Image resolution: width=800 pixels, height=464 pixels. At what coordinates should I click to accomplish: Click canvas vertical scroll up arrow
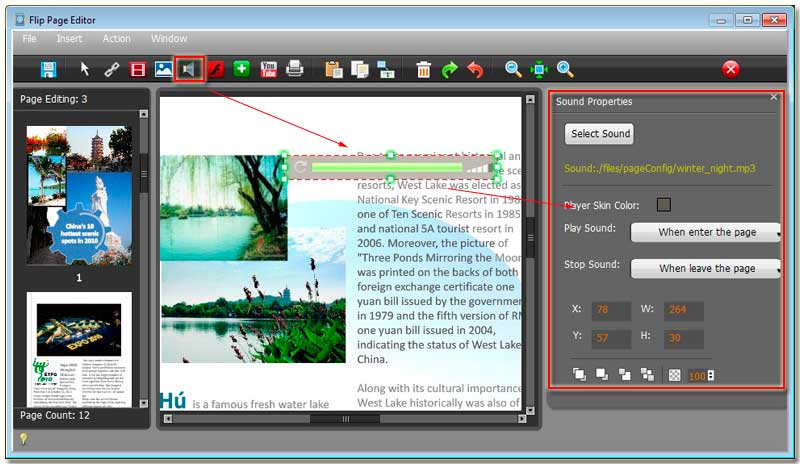coord(530,100)
